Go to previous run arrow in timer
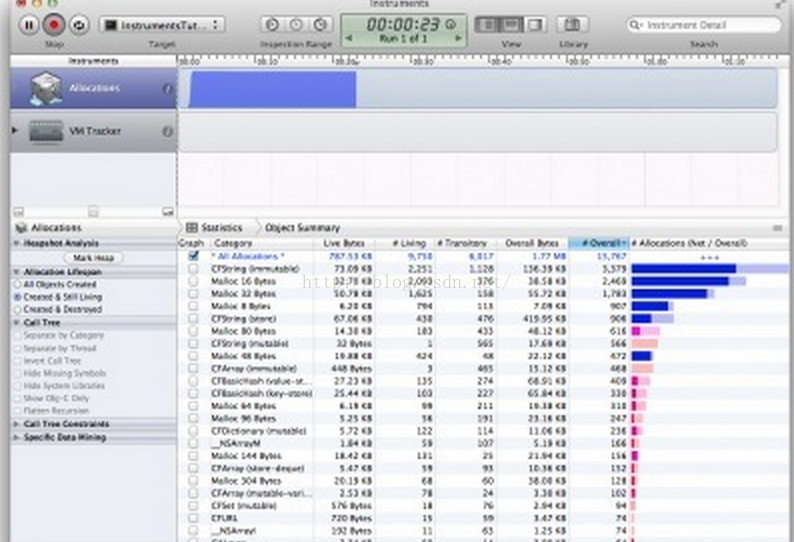Viewport: 794px width, 542px height. 348,38
